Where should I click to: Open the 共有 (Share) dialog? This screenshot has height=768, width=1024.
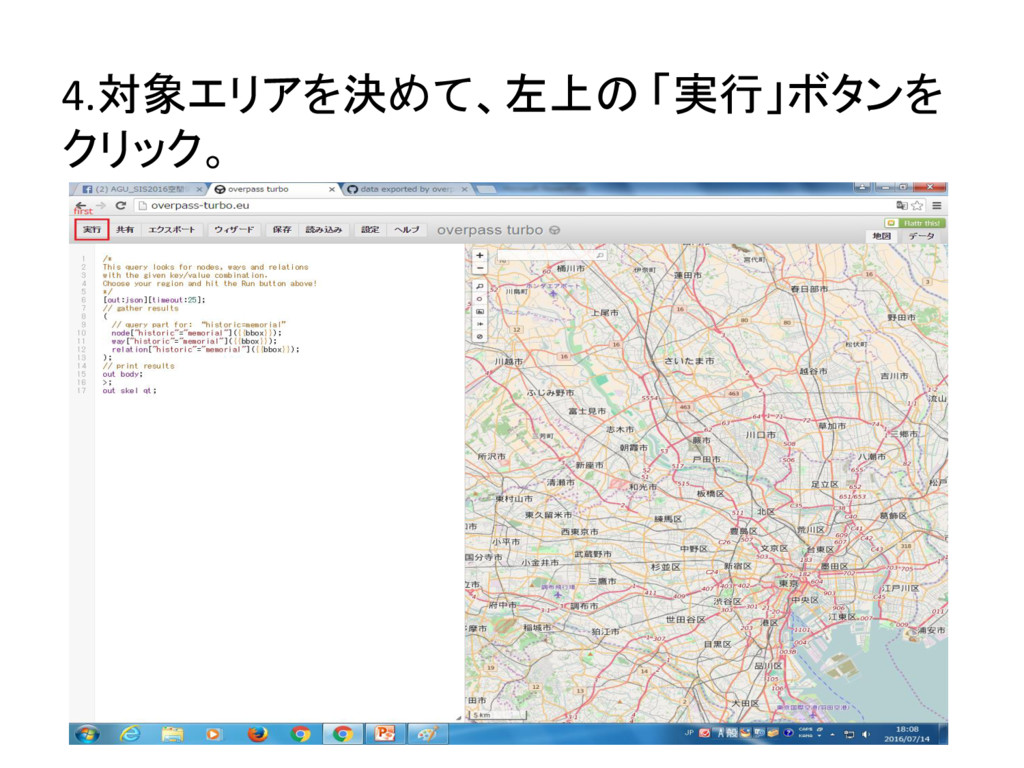point(124,229)
